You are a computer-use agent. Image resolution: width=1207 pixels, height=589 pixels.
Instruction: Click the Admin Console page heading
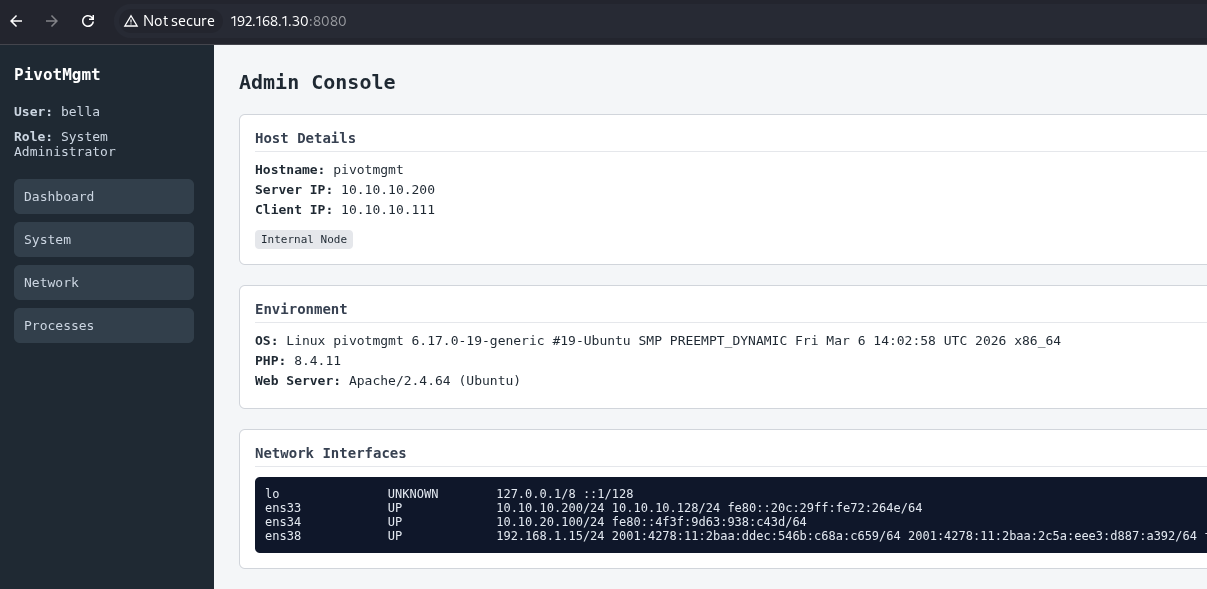(x=317, y=82)
